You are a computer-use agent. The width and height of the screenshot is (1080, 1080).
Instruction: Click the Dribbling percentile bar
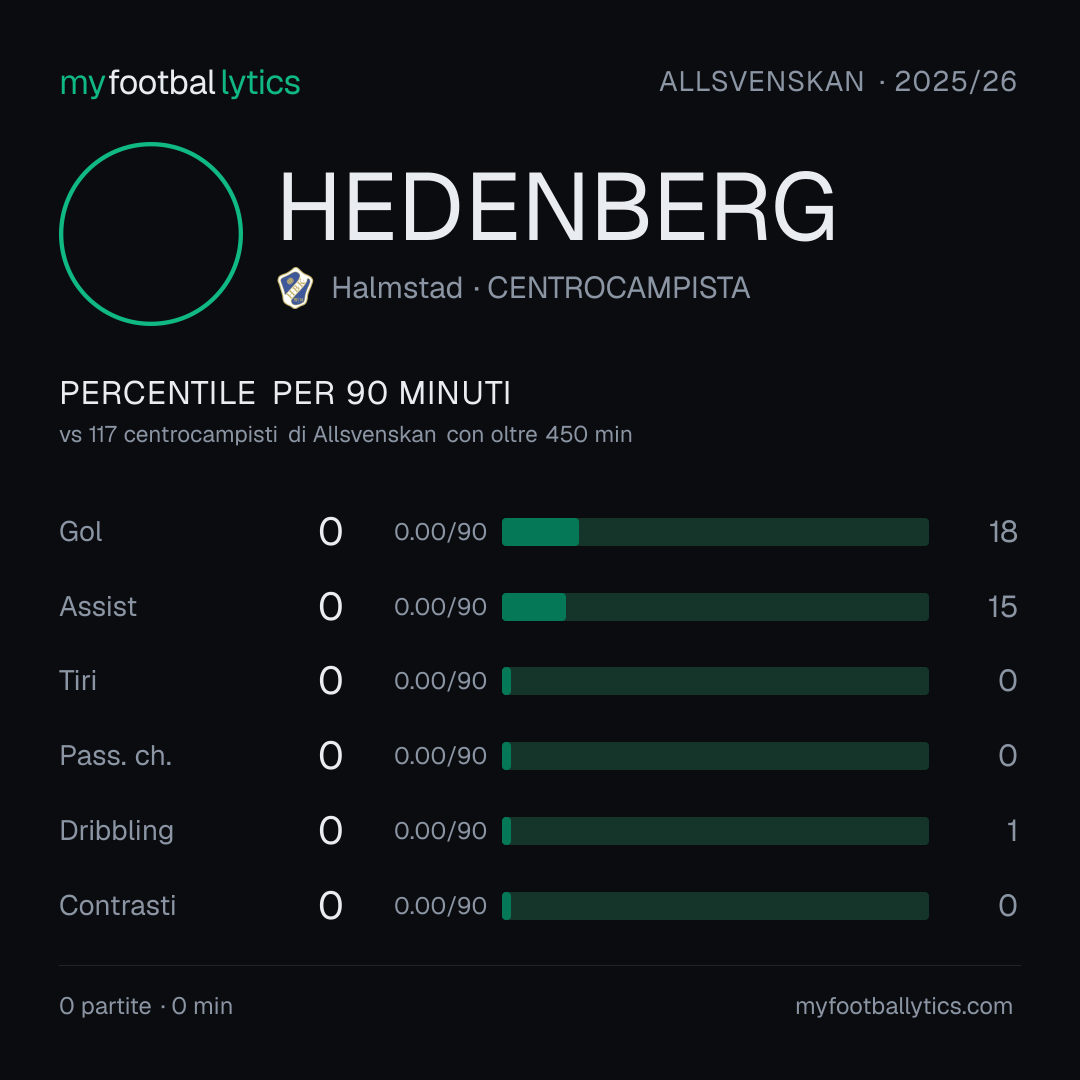[715, 831]
